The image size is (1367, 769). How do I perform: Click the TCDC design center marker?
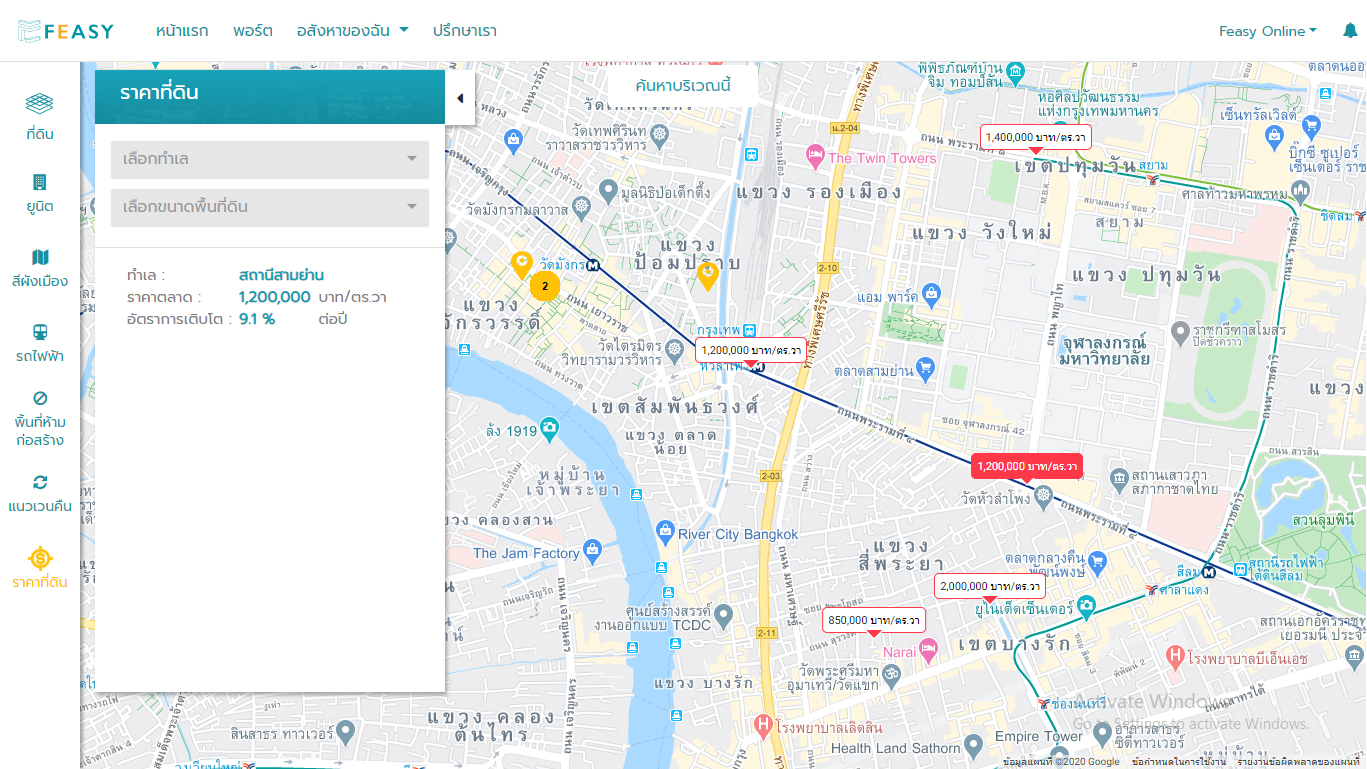[723, 614]
